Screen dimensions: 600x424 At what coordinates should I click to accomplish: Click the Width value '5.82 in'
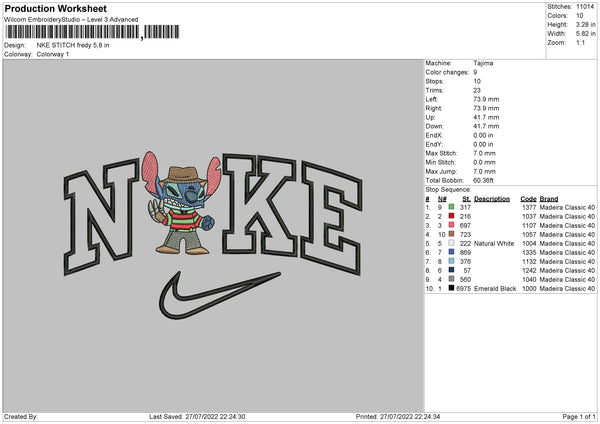[x=585, y=34]
